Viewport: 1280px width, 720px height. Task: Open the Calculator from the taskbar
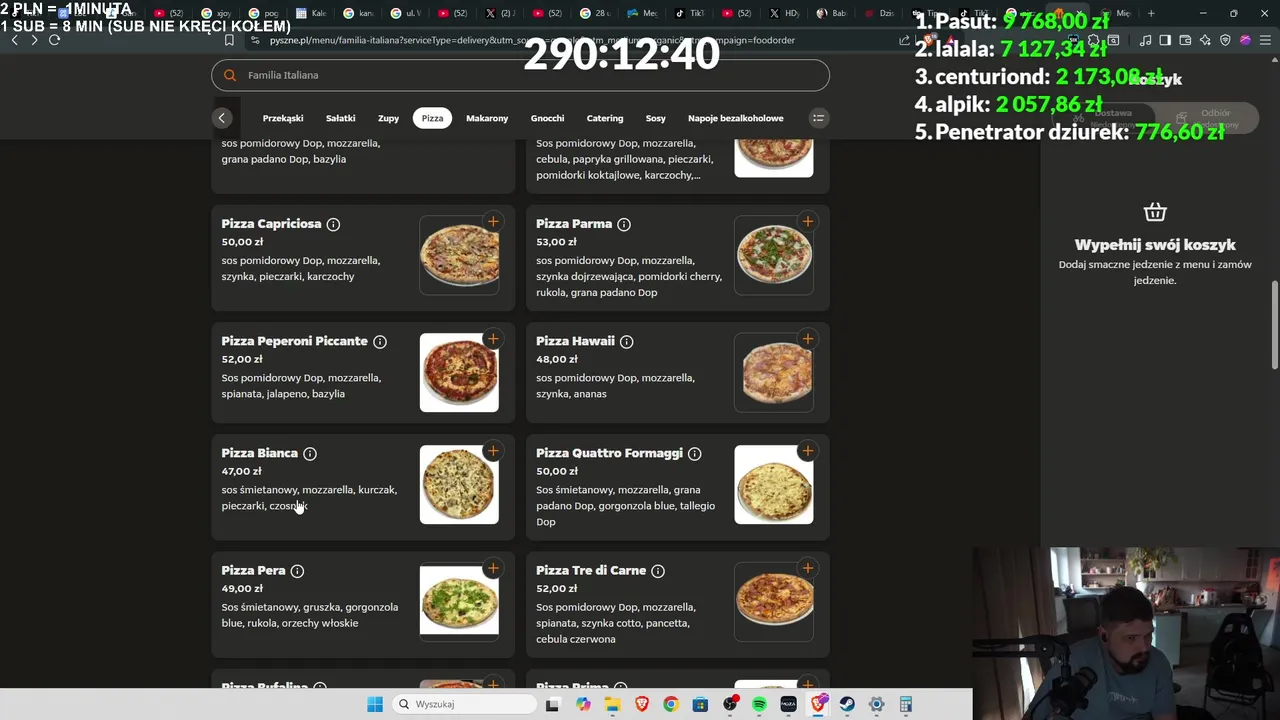click(905, 704)
